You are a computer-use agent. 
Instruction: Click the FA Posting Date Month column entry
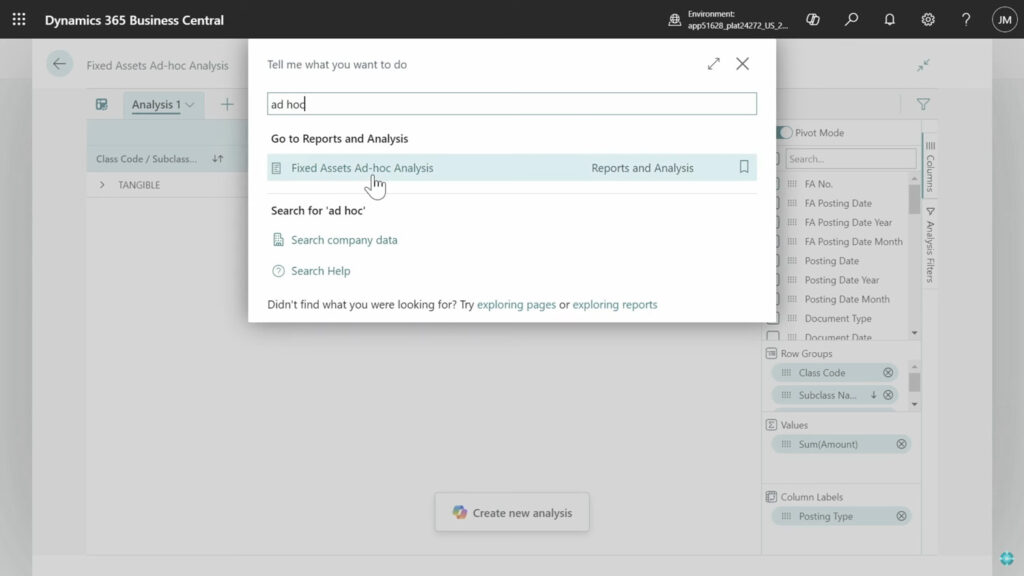pyautogui.click(x=853, y=242)
